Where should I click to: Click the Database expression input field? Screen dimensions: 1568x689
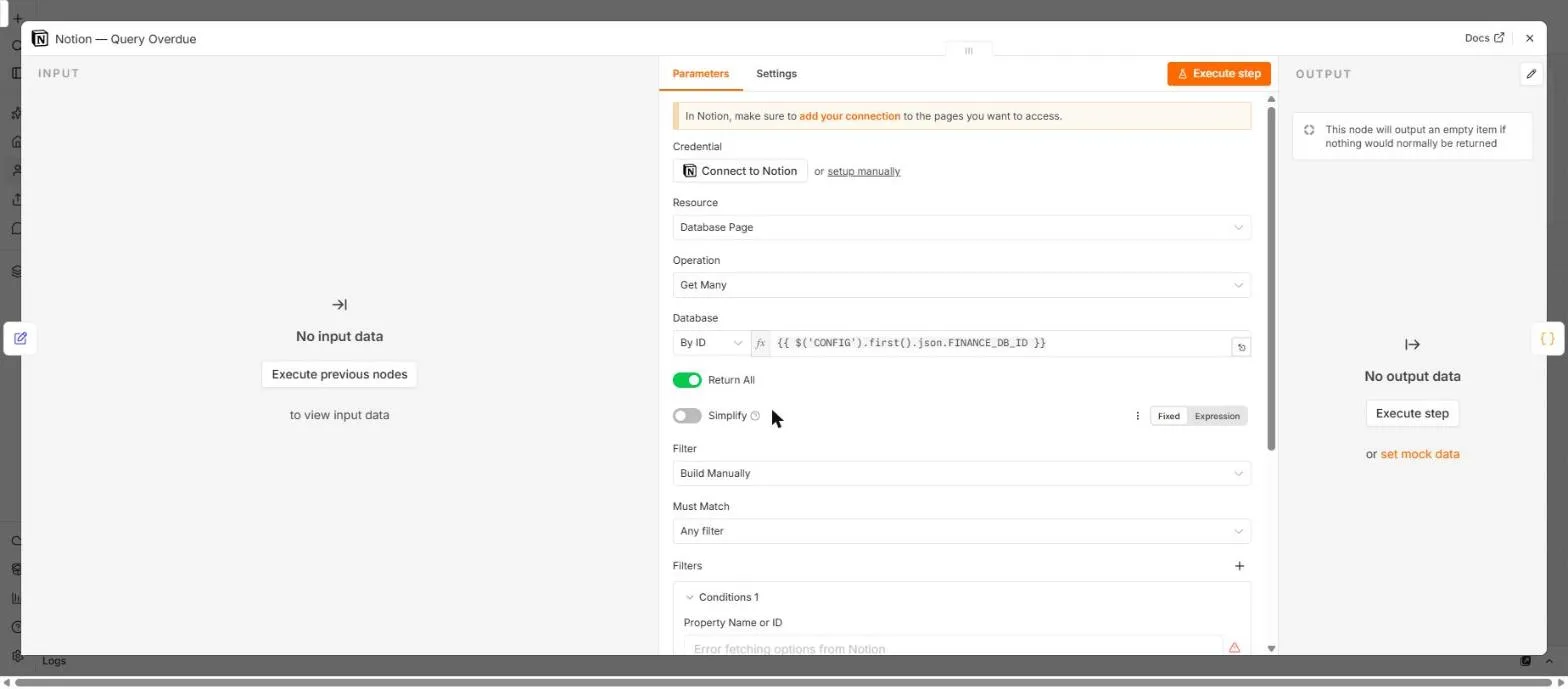pos(1000,343)
